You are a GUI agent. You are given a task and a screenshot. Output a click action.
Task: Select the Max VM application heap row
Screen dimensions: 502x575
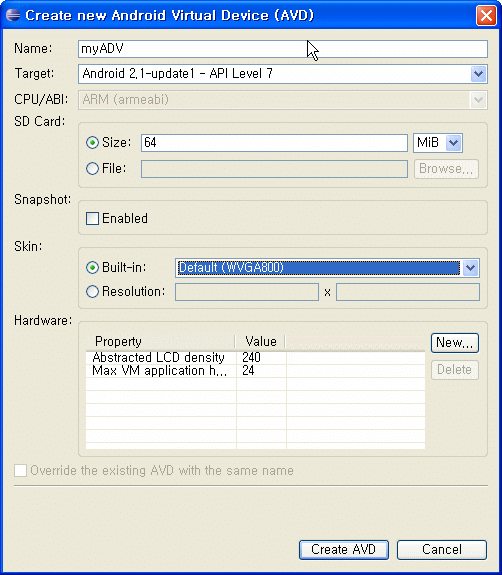(x=255, y=371)
